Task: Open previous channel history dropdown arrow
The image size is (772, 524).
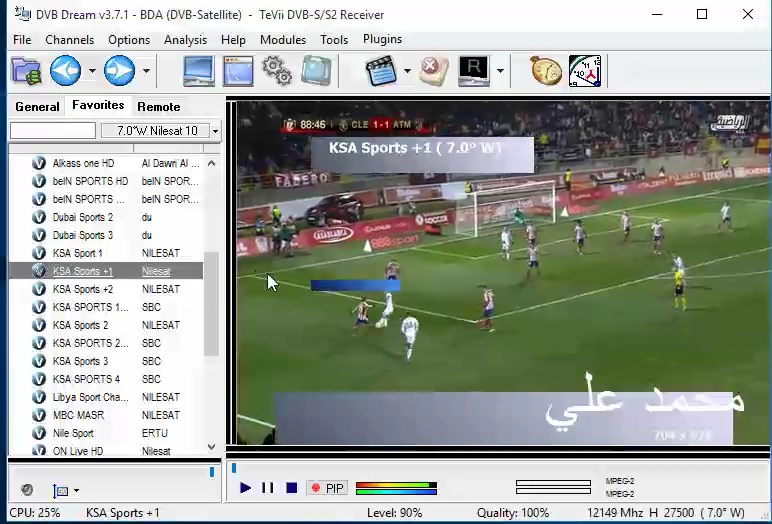Action: click(92, 71)
